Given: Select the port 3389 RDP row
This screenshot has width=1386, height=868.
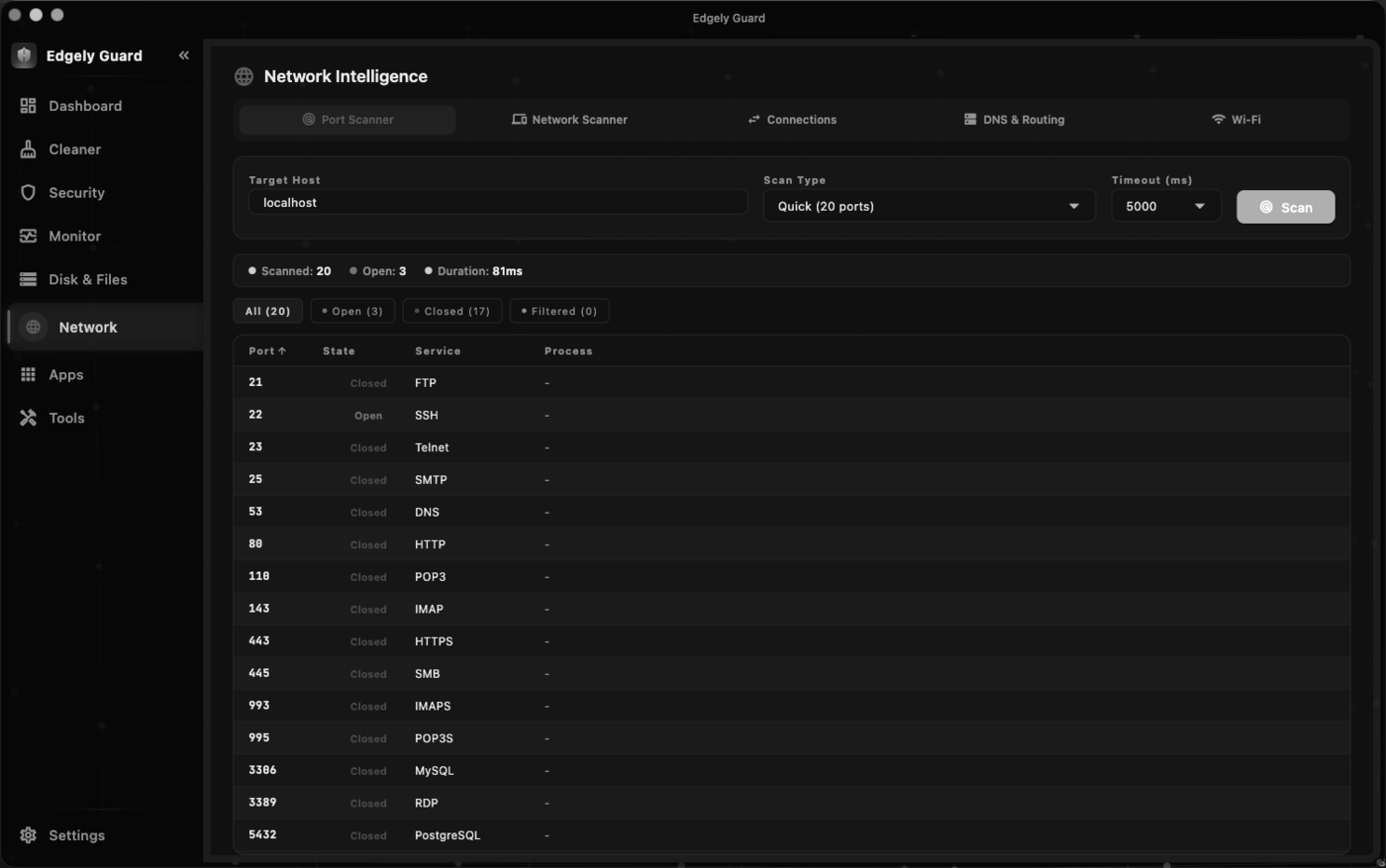Looking at the screenshot, I should [792, 803].
